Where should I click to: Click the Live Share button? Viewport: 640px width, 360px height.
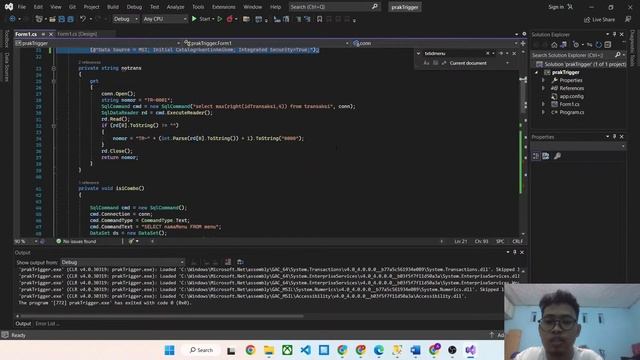(x=599, y=19)
